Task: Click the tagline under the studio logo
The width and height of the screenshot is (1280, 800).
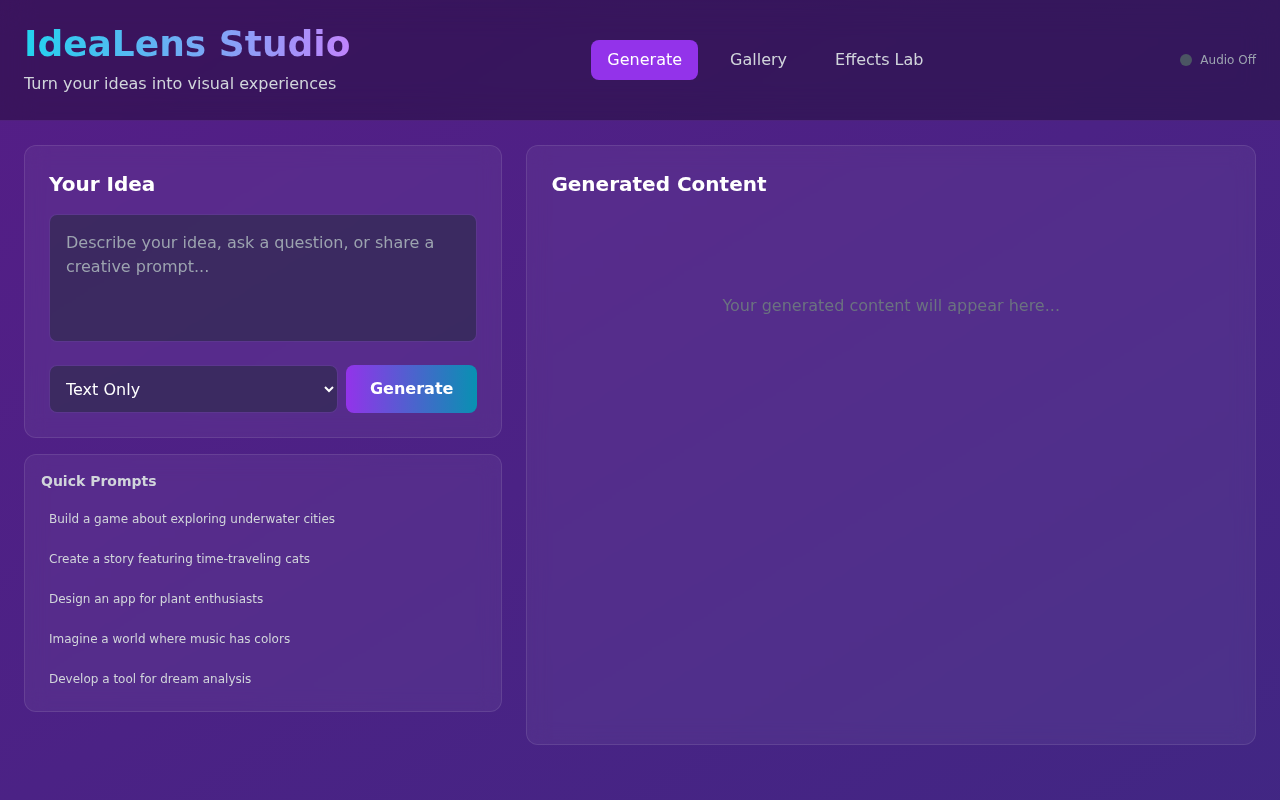Action: 180,84
